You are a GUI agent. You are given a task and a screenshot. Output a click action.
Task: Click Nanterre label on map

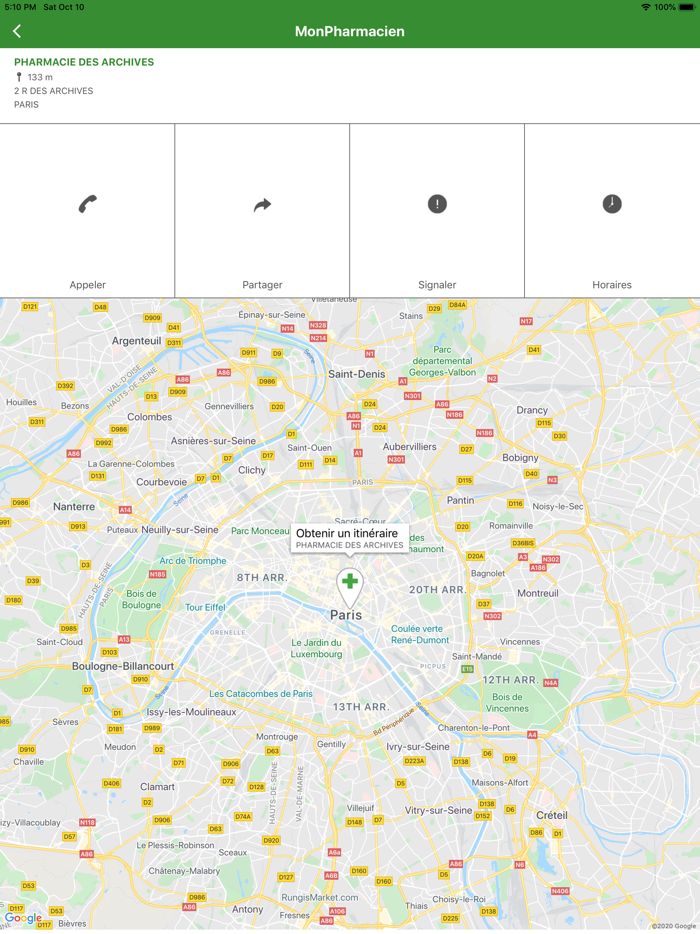(74, 506)
